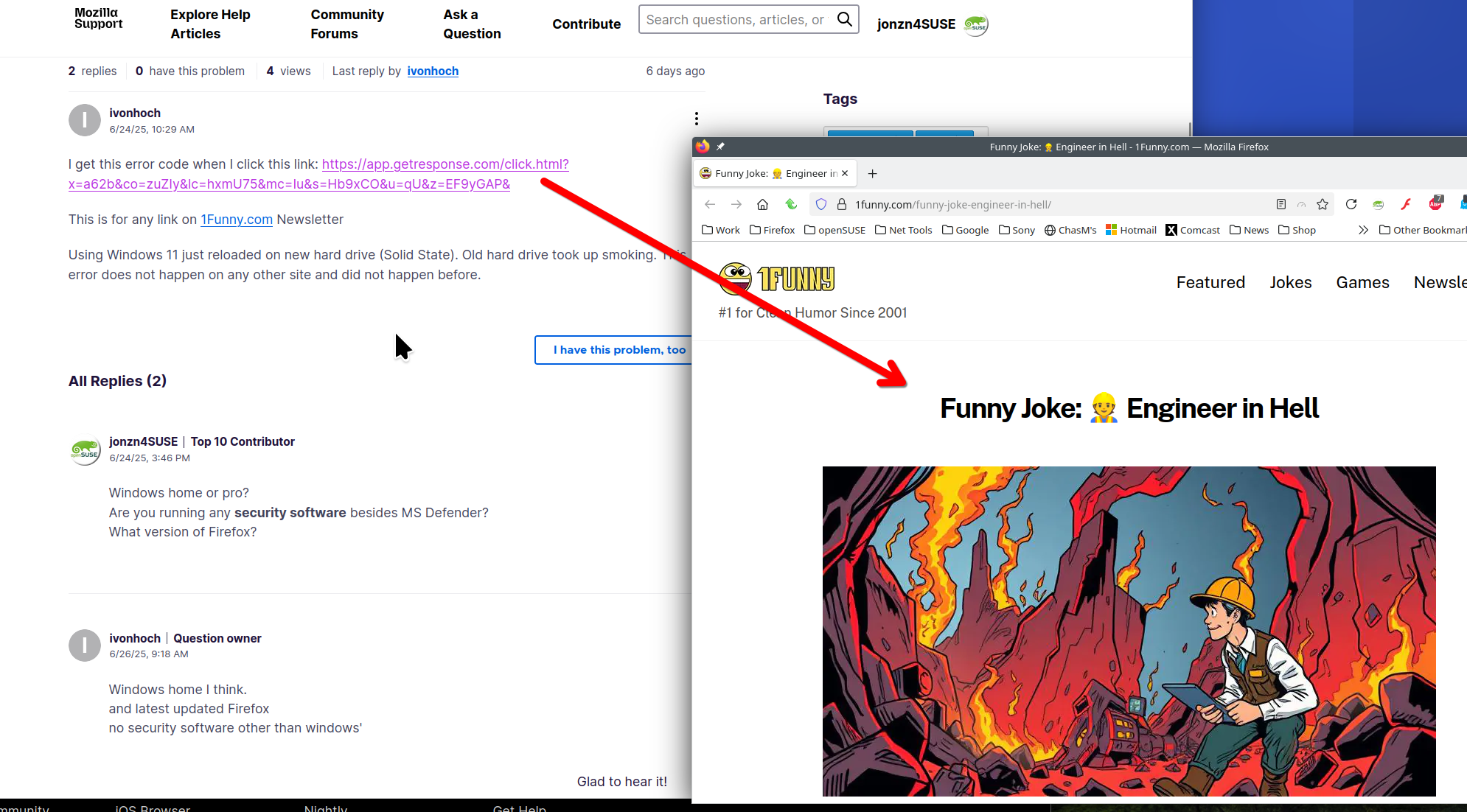
Task: Open the getresponse.com click.html link
Action: coord(318,174)
